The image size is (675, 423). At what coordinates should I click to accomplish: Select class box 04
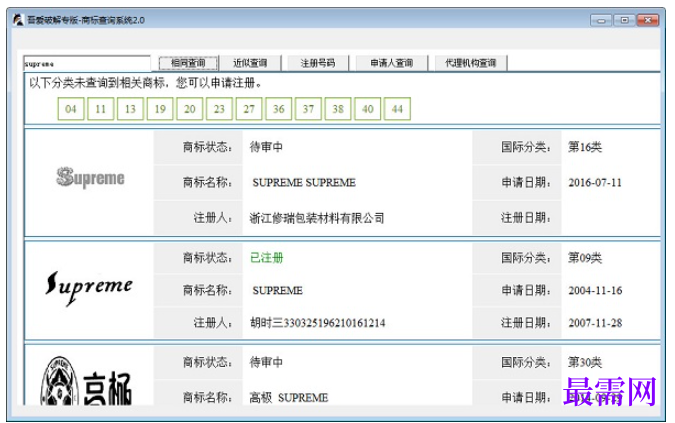click(71, 109)
